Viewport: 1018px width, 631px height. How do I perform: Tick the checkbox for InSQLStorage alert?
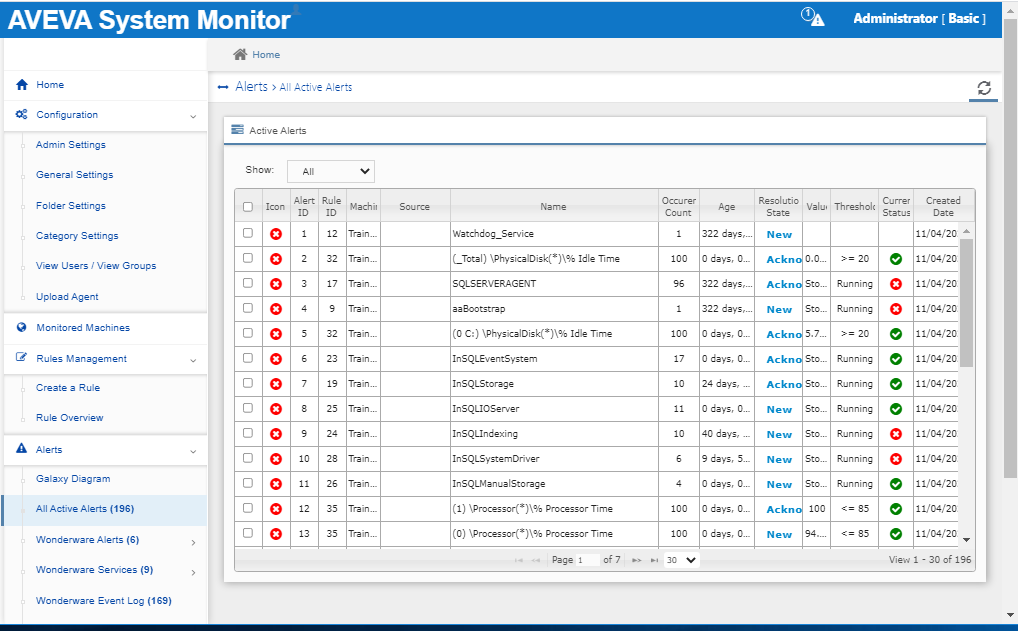pyautogui.click(x=248, y=383)
